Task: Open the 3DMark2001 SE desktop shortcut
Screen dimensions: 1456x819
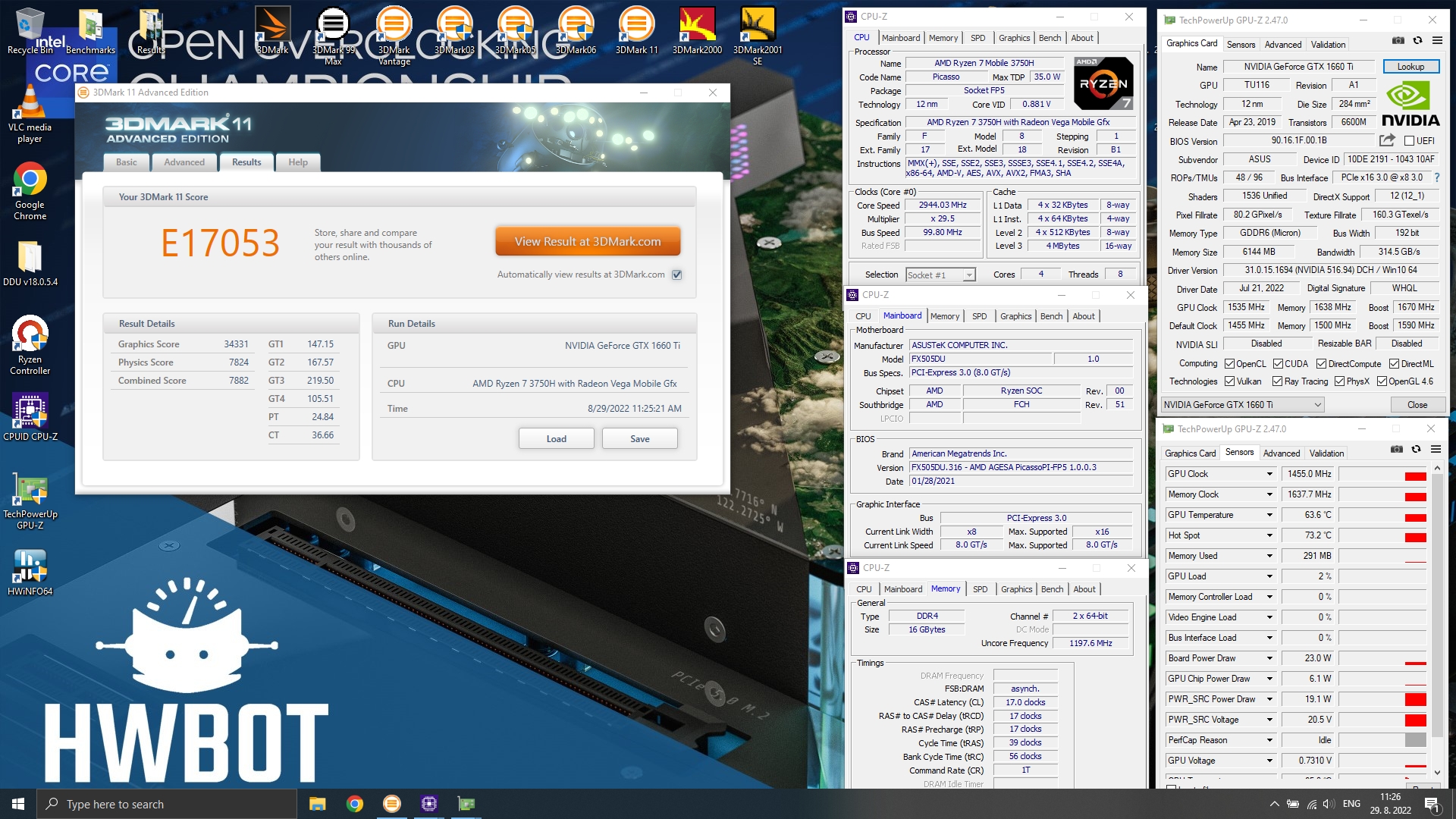Action: click(758, 36)
